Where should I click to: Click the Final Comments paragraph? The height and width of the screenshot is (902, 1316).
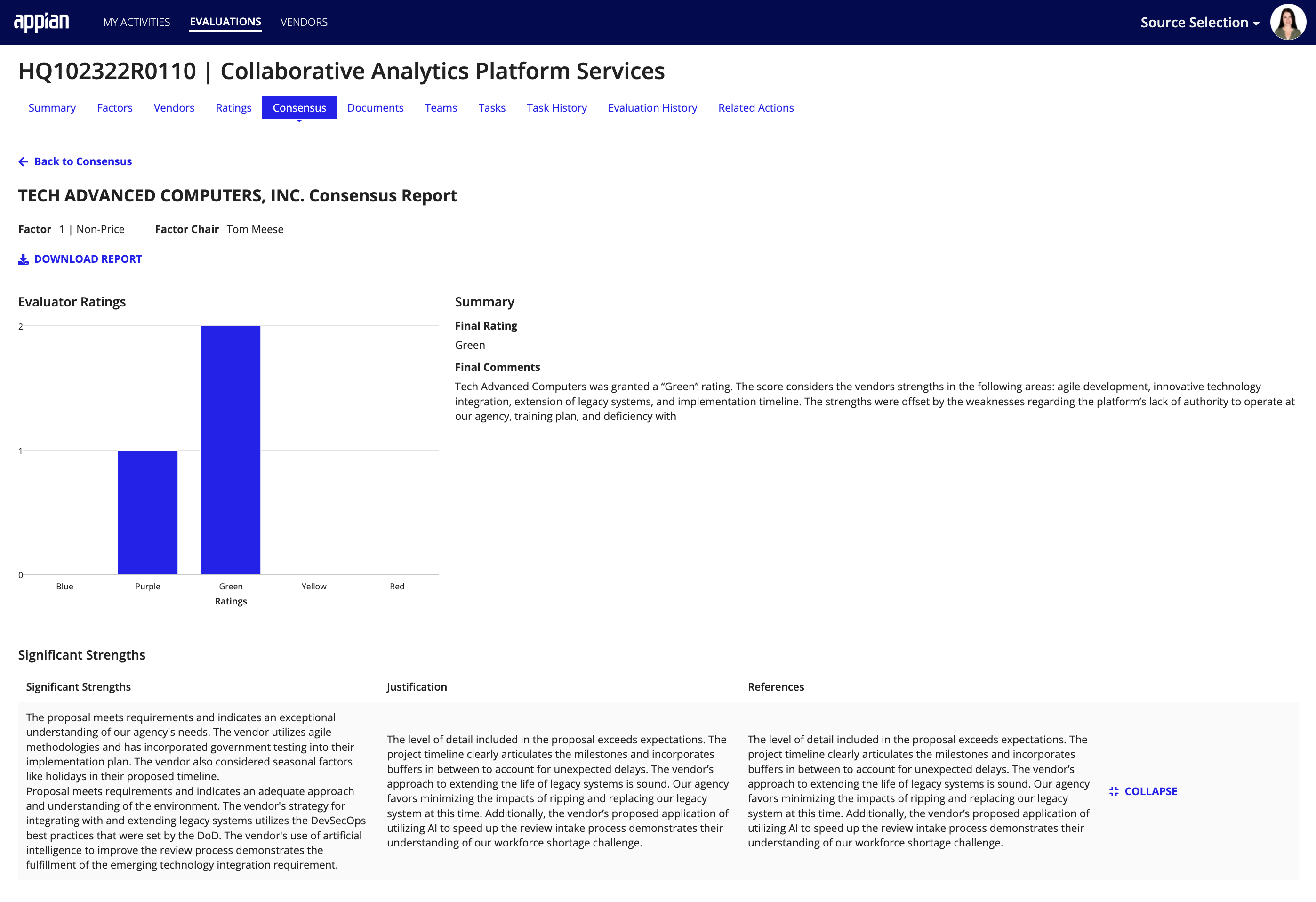[875, 402]
